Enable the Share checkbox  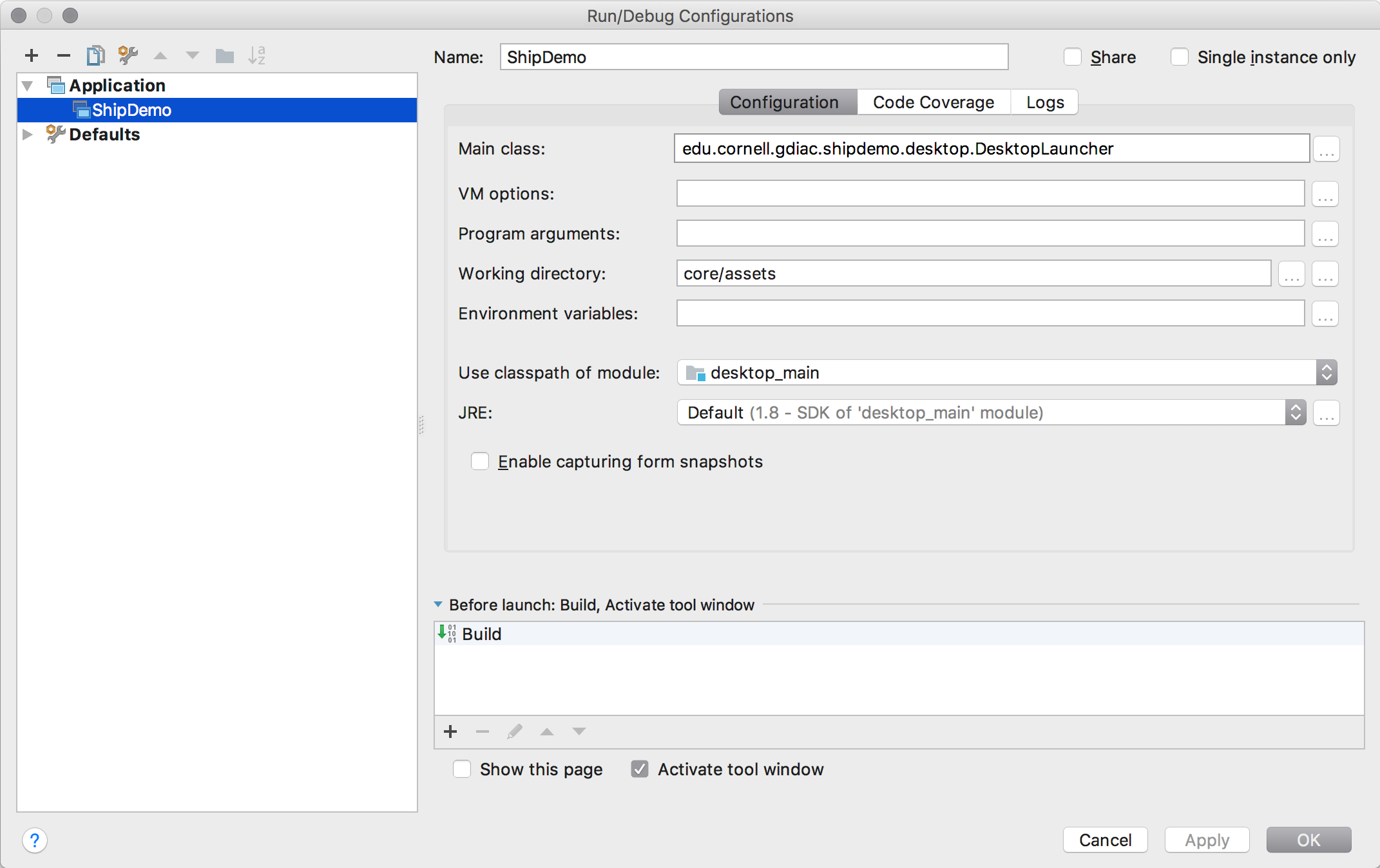click(1073, 57)
